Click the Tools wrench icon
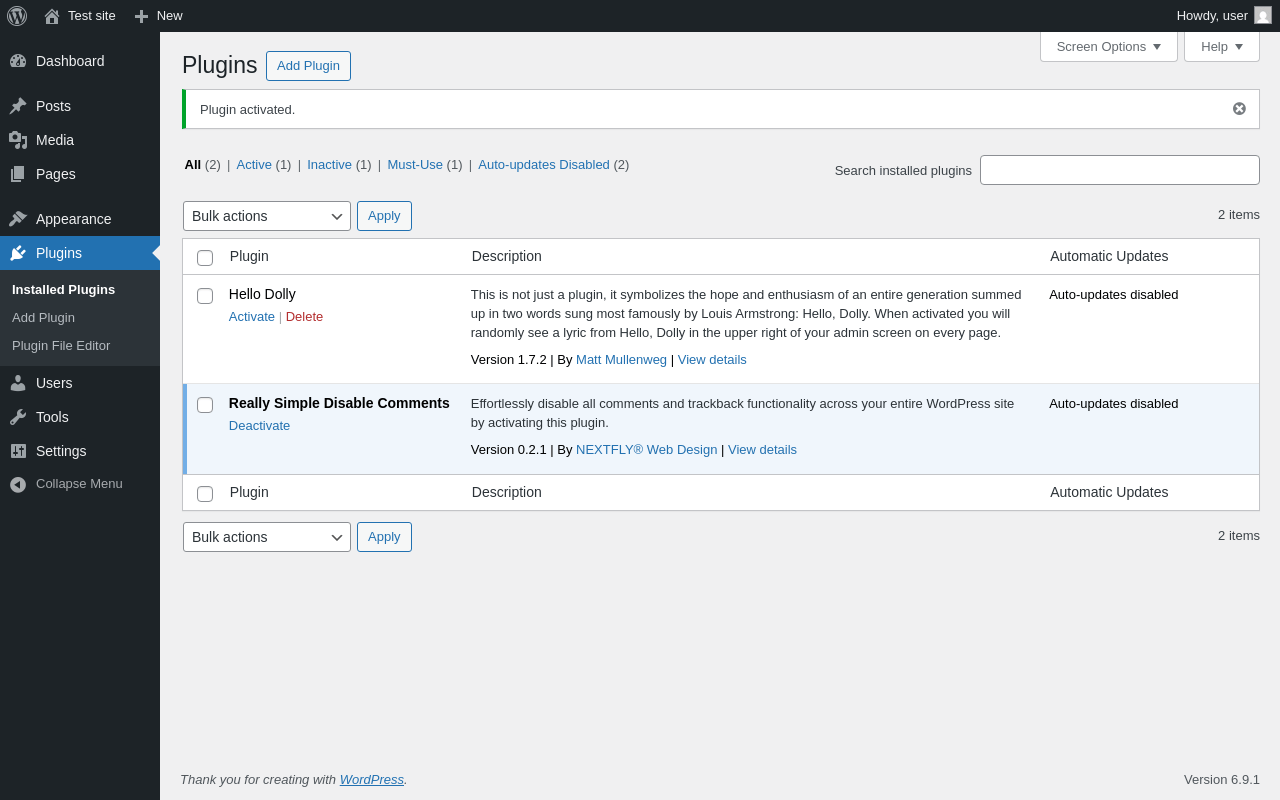The height and width of the screenshot is (800, 1280). [18, 417]
